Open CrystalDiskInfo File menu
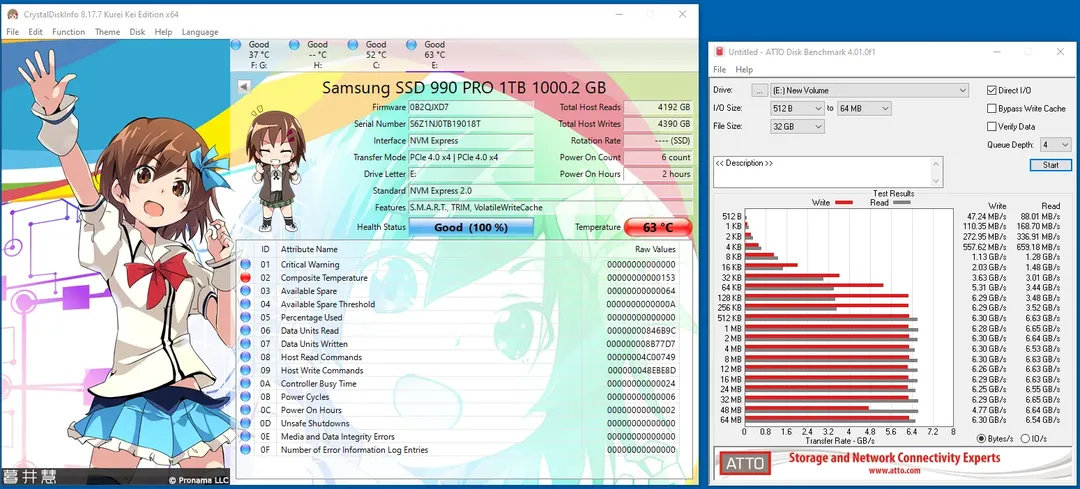Screen dimensions: 1080x489 (13, 32)
